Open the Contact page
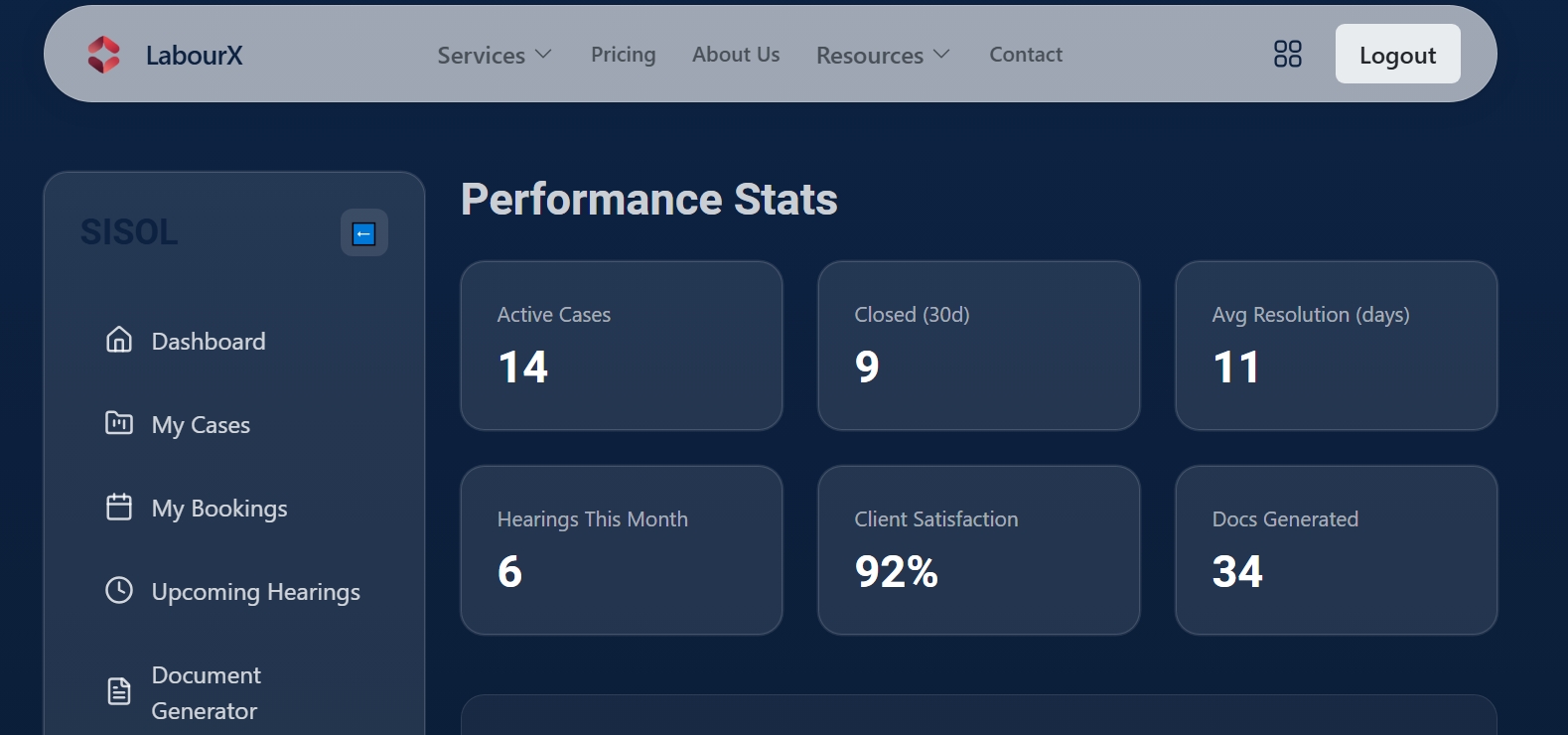The width and height of the screenshot is (1568, 735). (x=1026, y=55)
